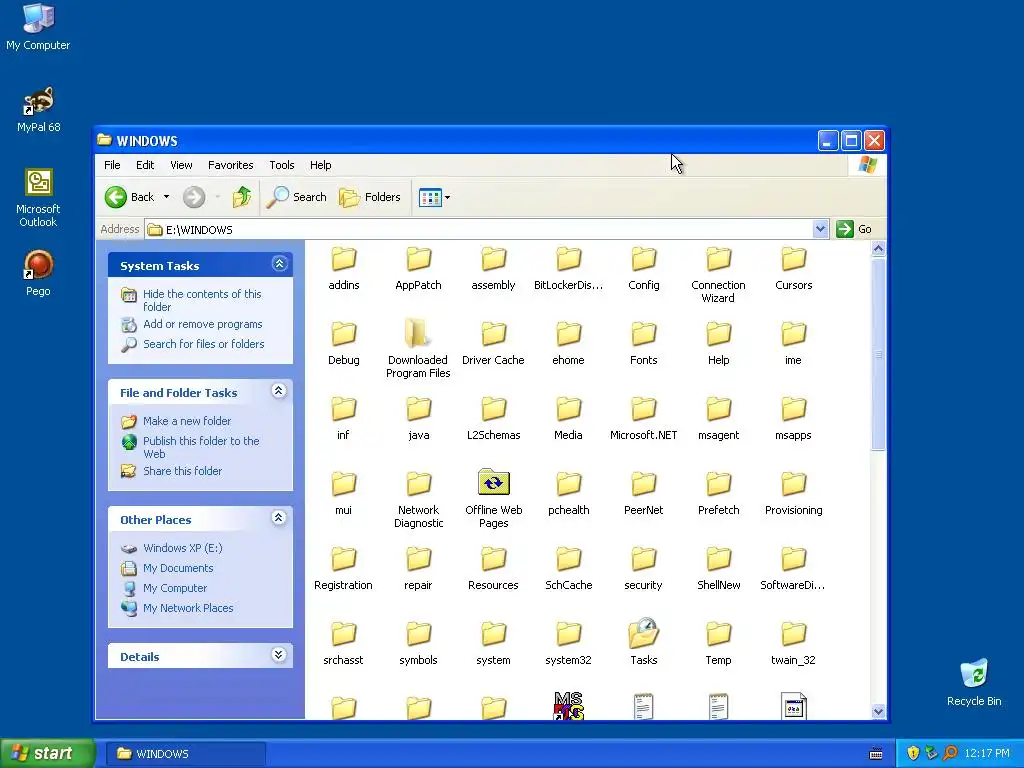1024x768 pixels.
Task: Click the Back arrow button
Action: click(130, 197)
